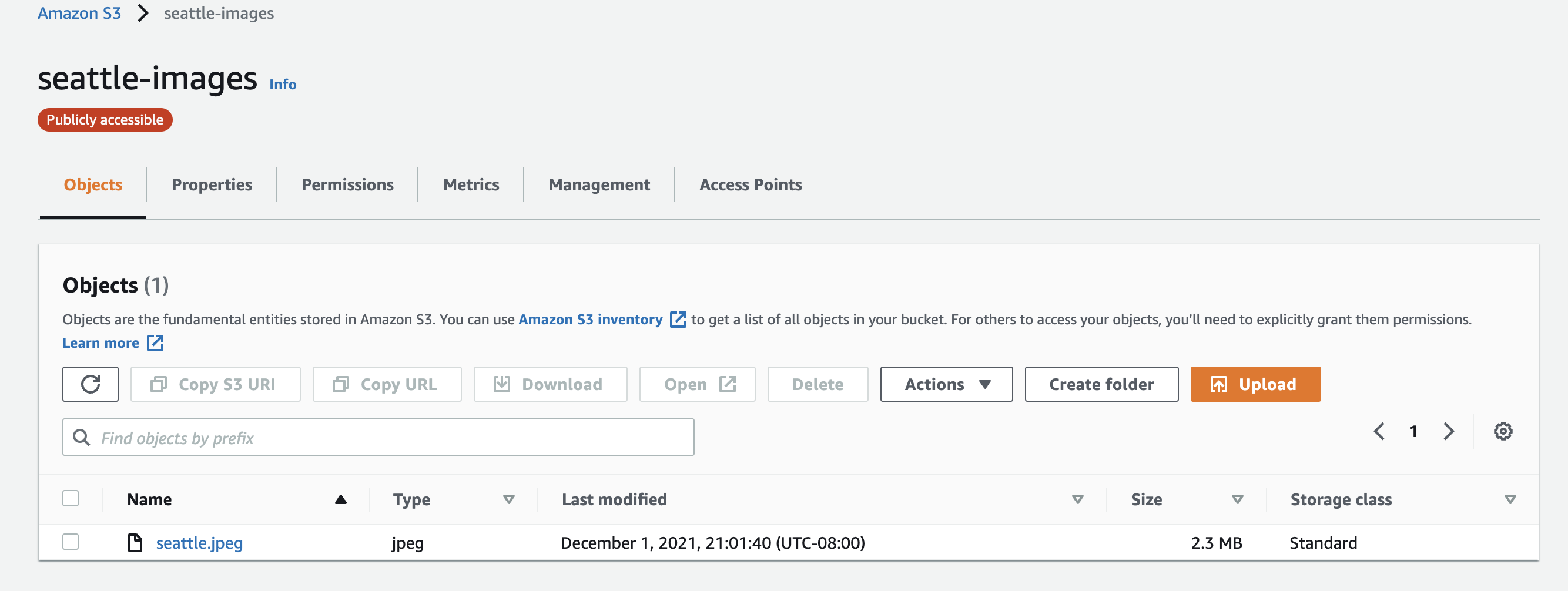Click the Create folder button
Image resolution: width=1568 pixels, height=591 pixels.
click(1101, 384)
